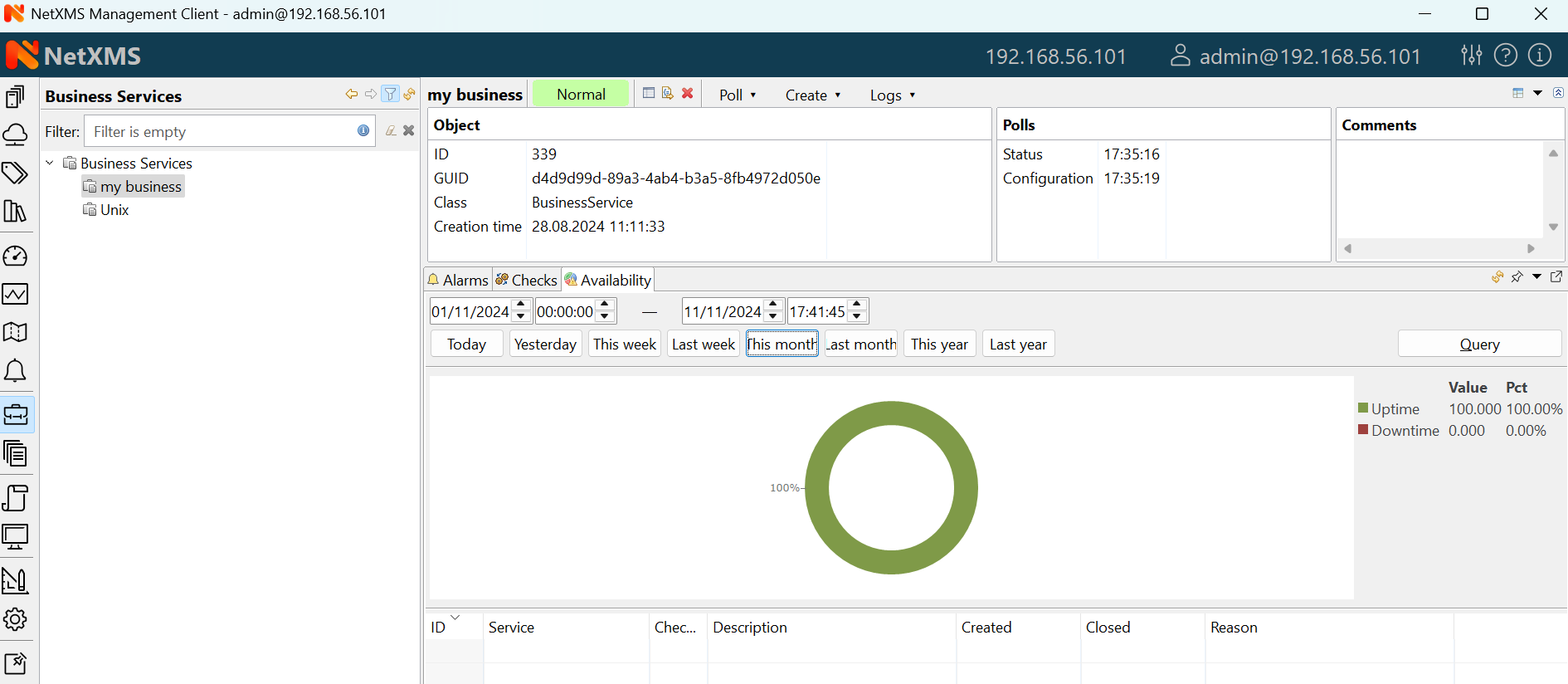The width and height of the screenshot is (1568, 684).
Task: Toggle the filter funnel in Business Services
Action: (390, 95)
